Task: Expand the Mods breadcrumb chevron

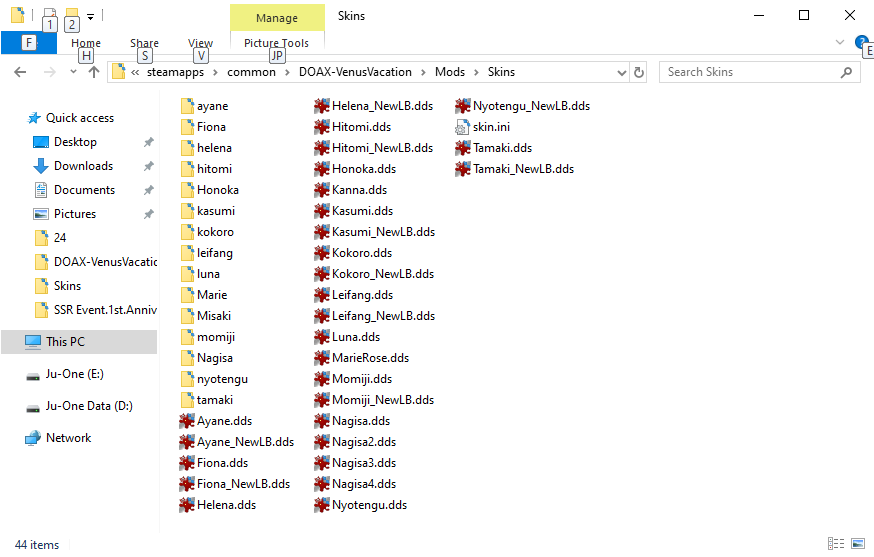Action: [476, 72]
